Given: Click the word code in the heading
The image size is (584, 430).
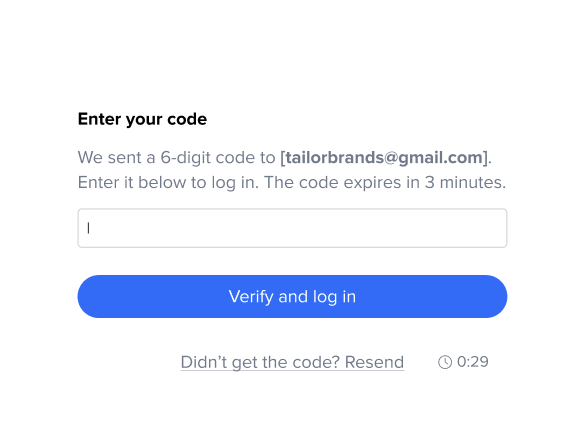Looking at the screenshot, I should tap(187, 119).
